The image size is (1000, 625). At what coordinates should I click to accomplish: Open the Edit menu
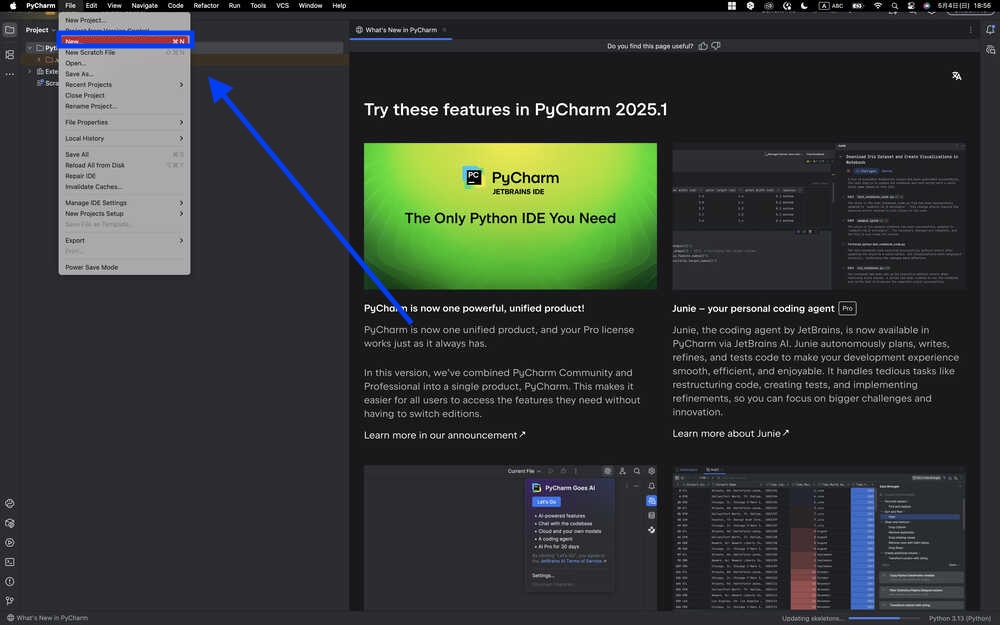[x=91, y=6]
